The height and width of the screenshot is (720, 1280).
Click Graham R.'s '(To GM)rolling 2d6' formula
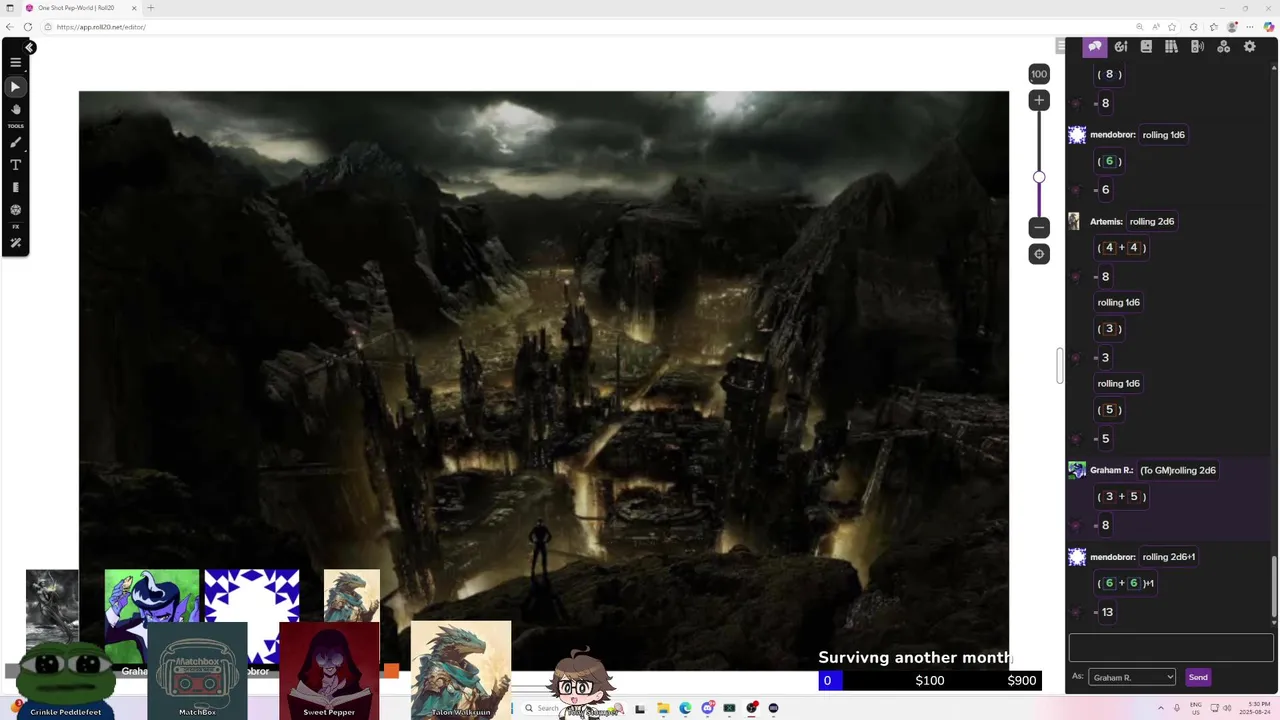tap(1178, 470)
